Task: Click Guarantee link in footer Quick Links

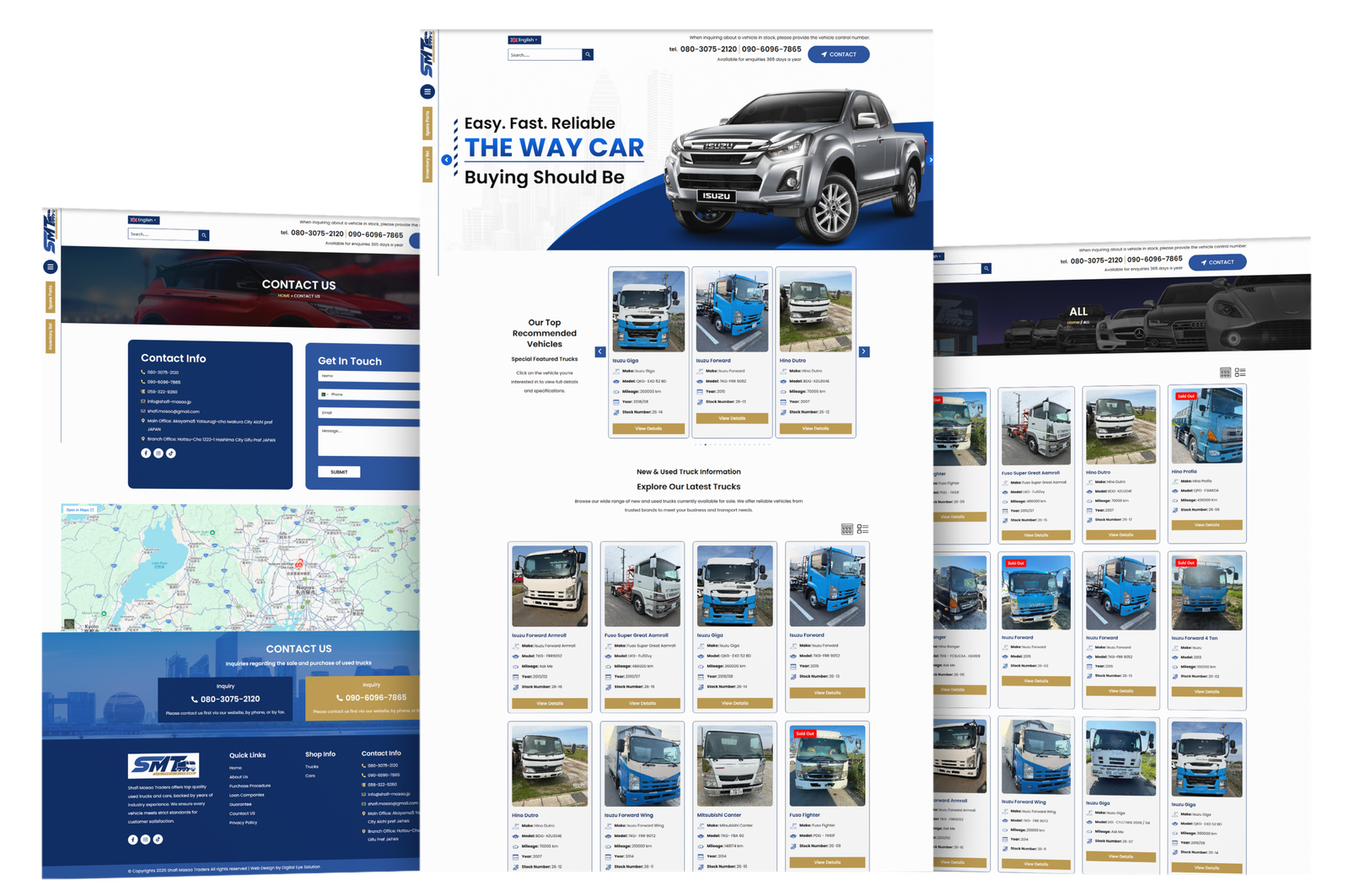Action: tap(240, 804)
